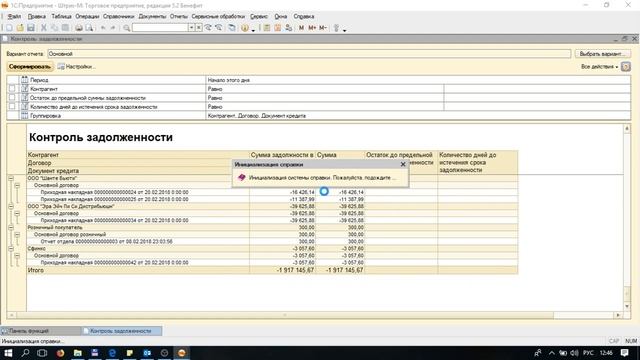Image resolution: width=640 pixels, height=360 pixels.
Task: Click the Calculator toolbar icon
Action: (x=267, y=28)
